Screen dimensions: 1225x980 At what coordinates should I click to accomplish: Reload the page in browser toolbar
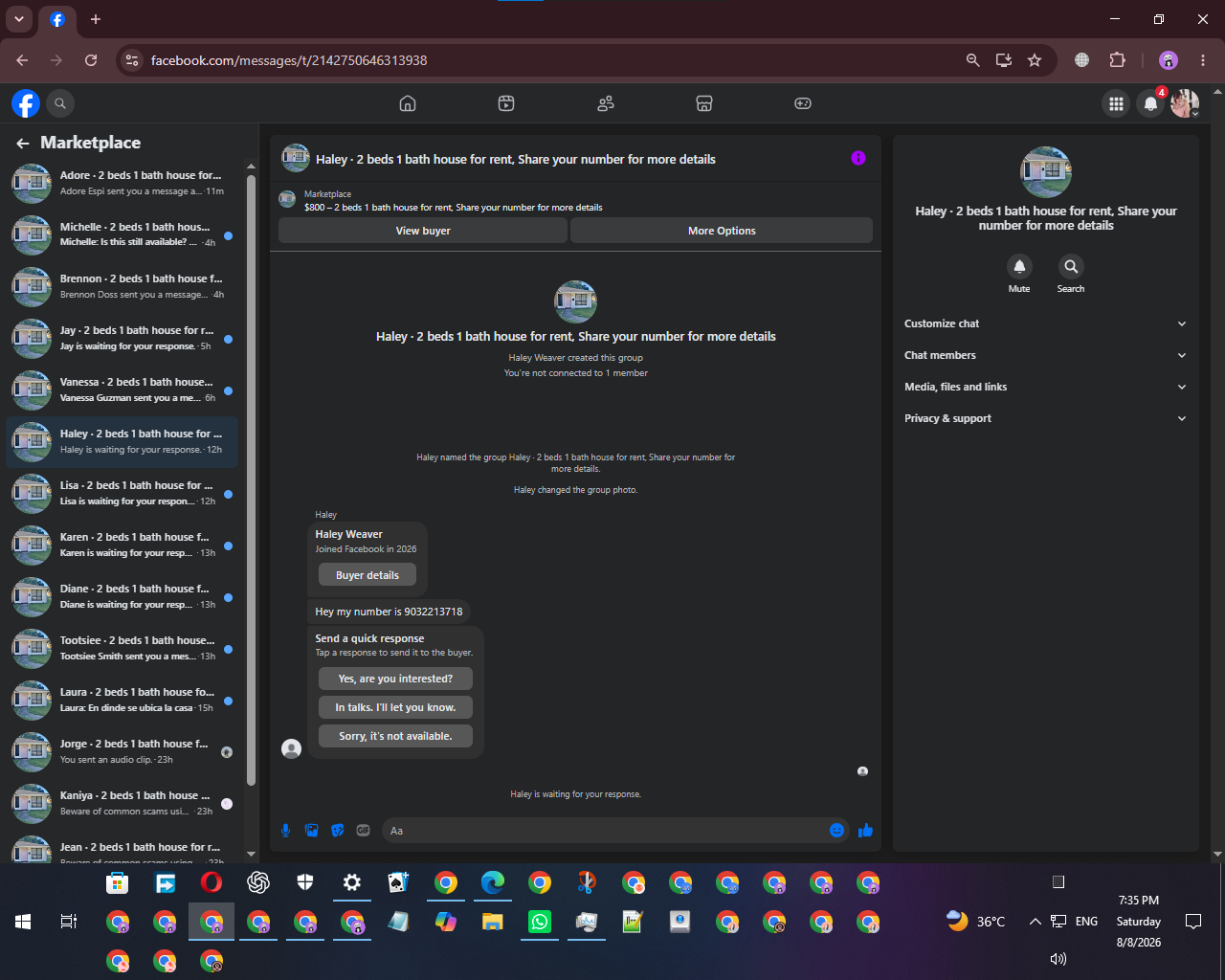(91, 60)
